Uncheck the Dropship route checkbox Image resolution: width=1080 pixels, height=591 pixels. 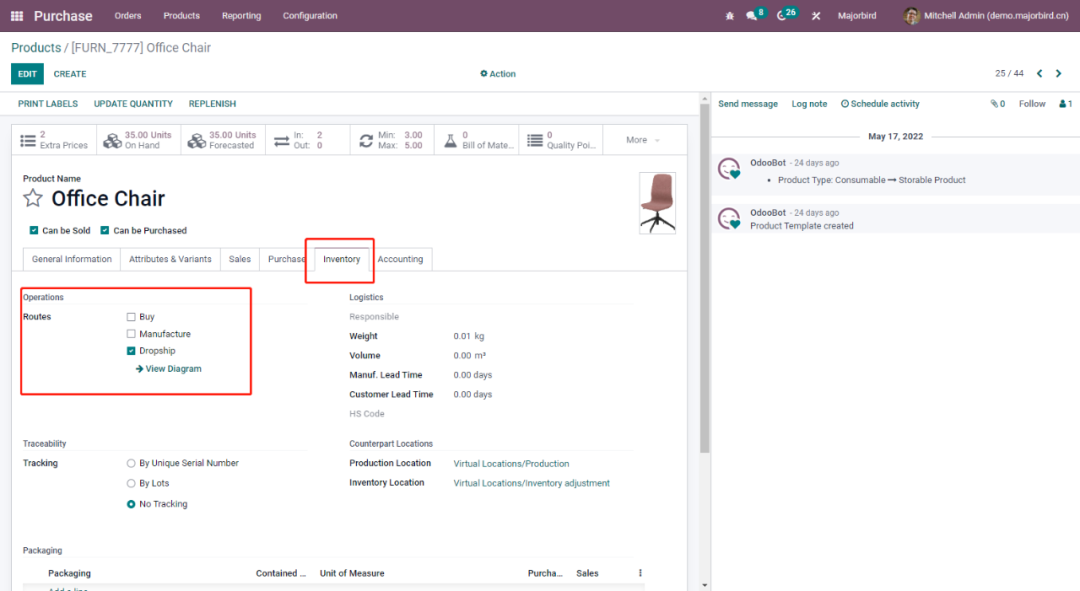tap(131, 351)
